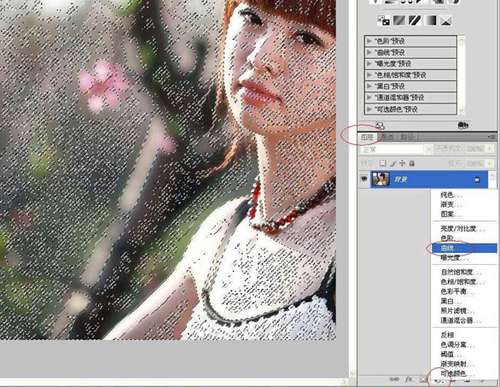This screenshot has height=387, width=500.
Task: Expand the 黑白 预设 presets group
Action: pos(369,86)
